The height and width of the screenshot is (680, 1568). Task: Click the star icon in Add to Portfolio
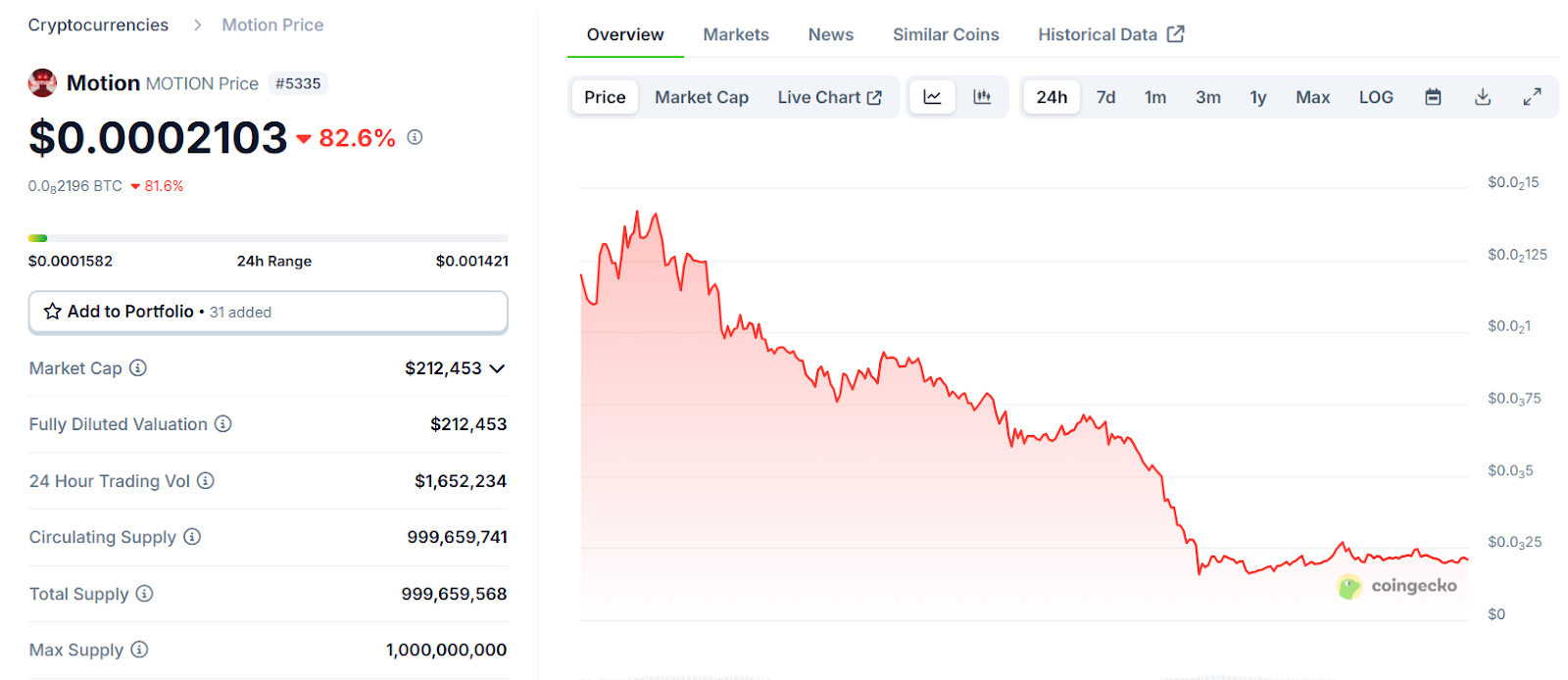click(x=53, y=312)
